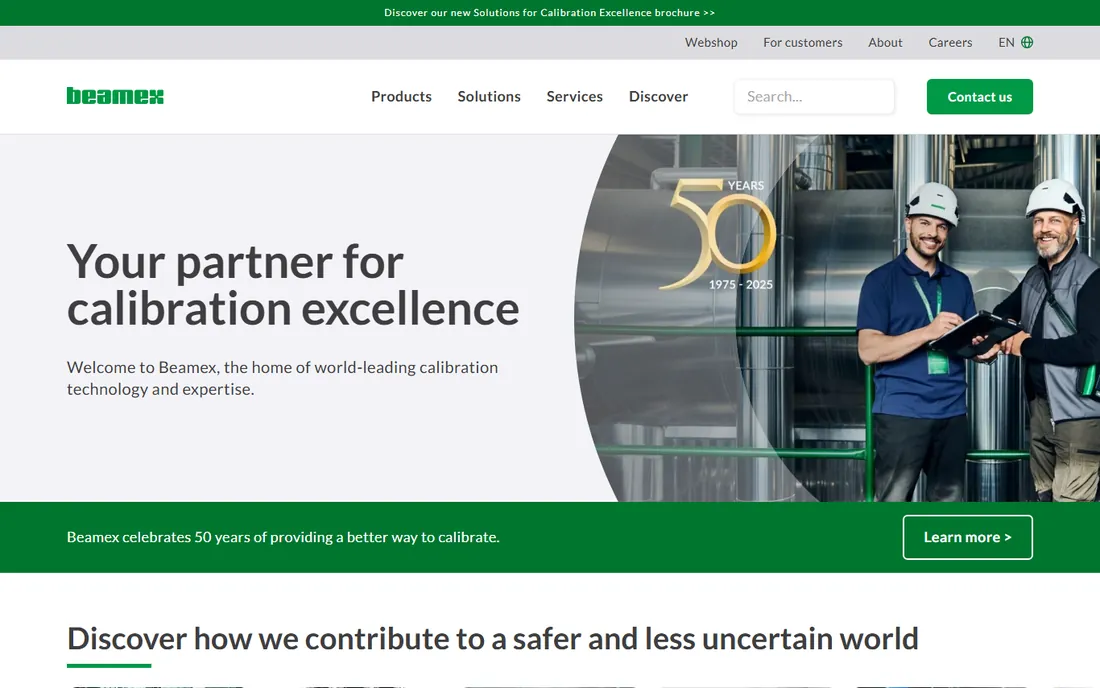Open the Solutions menu
This screenshot has height=688, width=1100.
[x=489, y=96]
